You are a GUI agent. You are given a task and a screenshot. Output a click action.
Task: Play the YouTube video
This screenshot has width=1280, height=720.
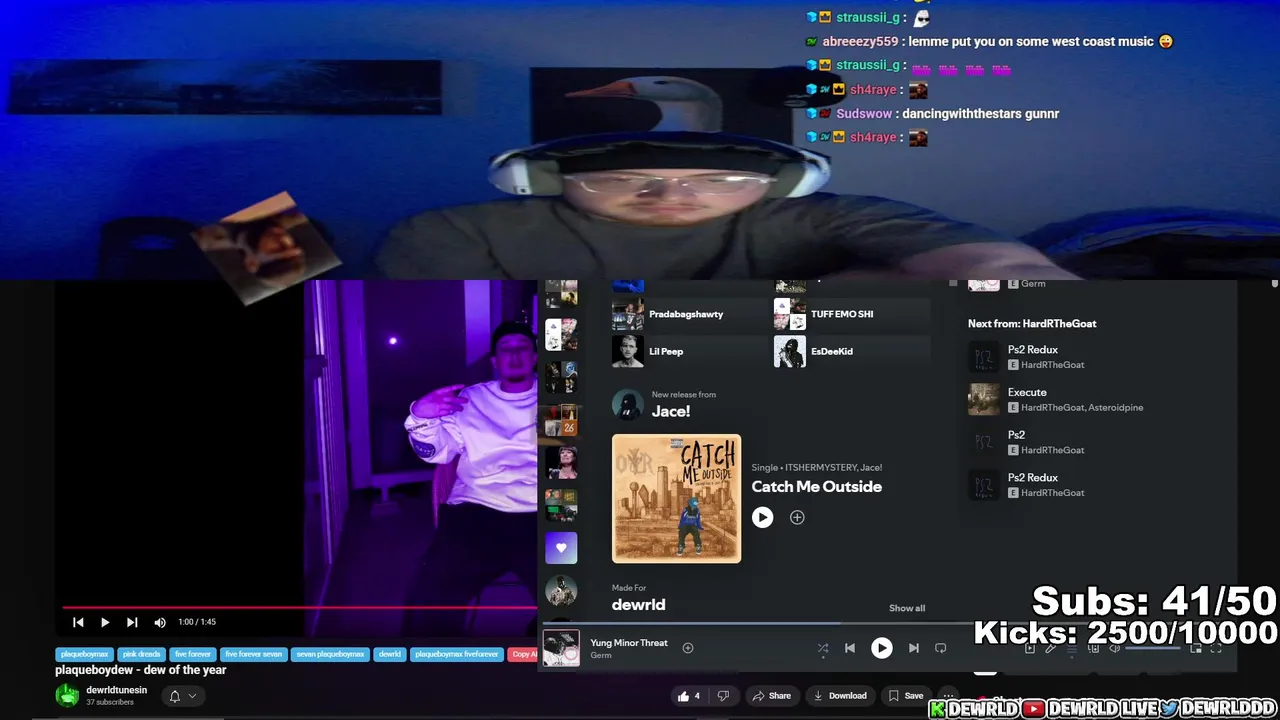pos(104,622)
